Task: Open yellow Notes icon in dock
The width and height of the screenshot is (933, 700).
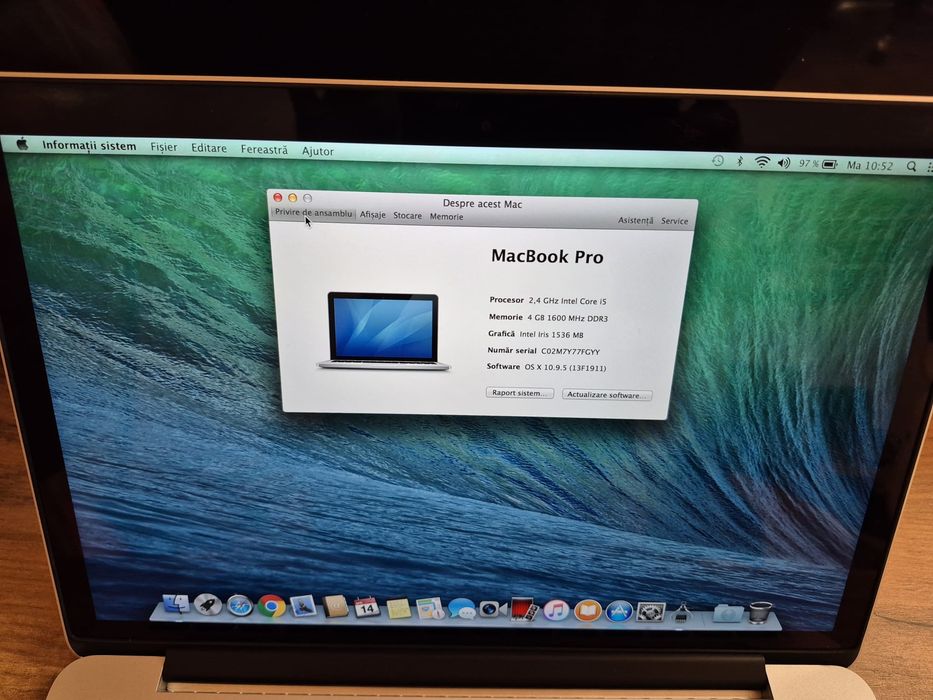Action: pyautogui.click(x=399, y=608)
